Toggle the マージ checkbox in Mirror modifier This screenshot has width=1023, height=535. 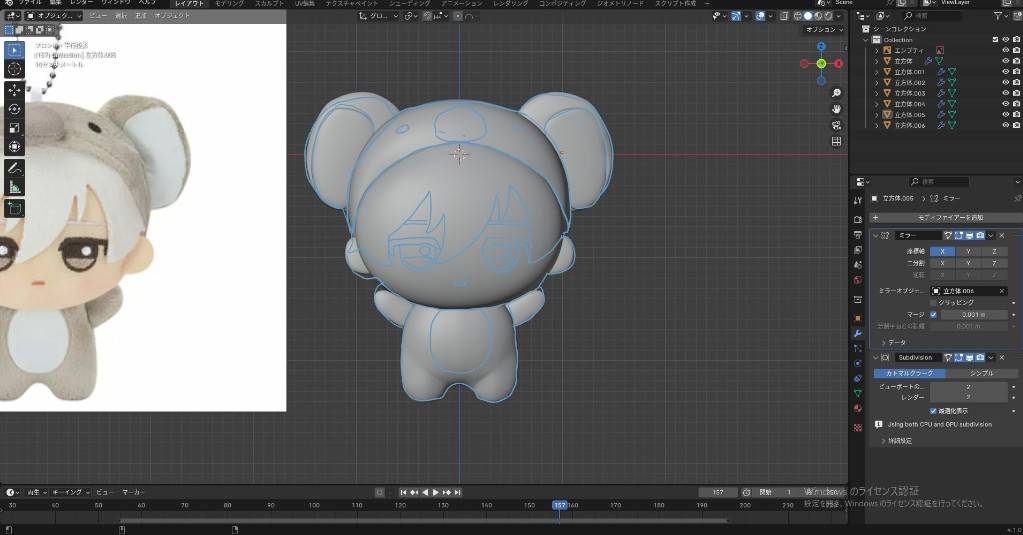coord(934,314)
